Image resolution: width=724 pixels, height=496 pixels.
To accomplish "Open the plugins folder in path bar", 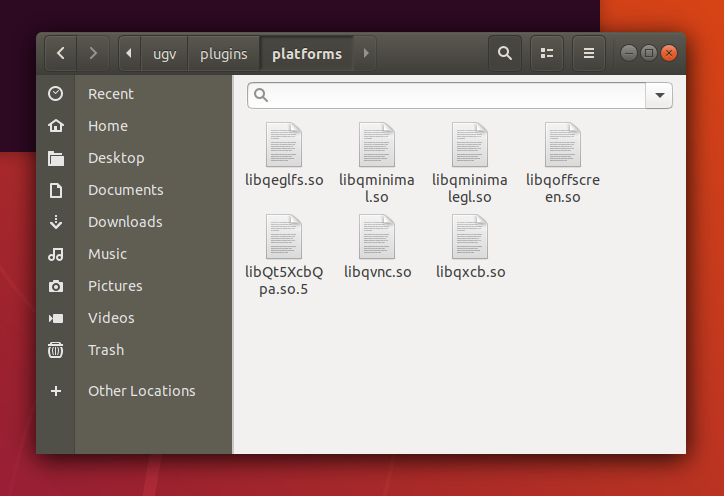I will [x=223, y=54].
